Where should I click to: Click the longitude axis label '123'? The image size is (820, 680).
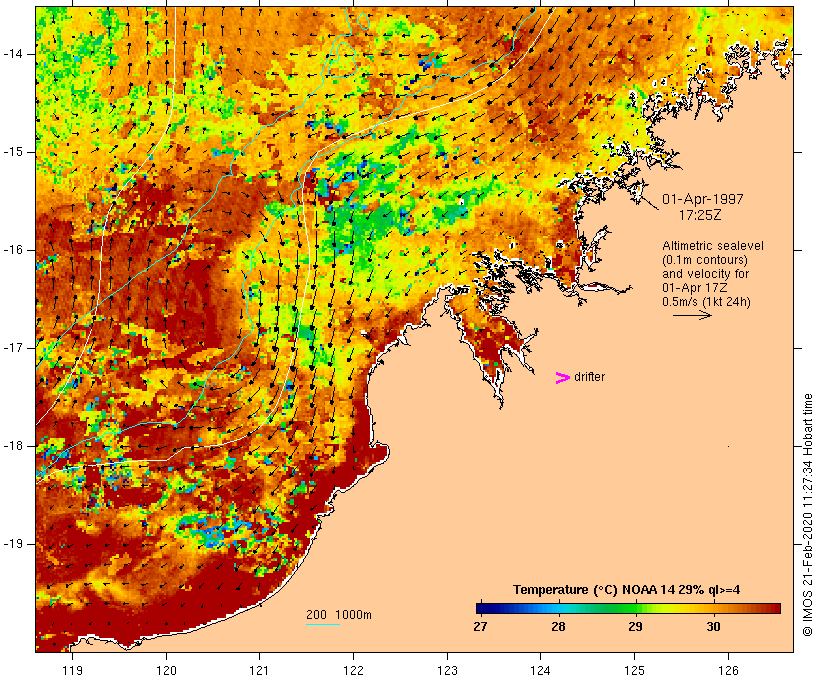tap(447, 670)
